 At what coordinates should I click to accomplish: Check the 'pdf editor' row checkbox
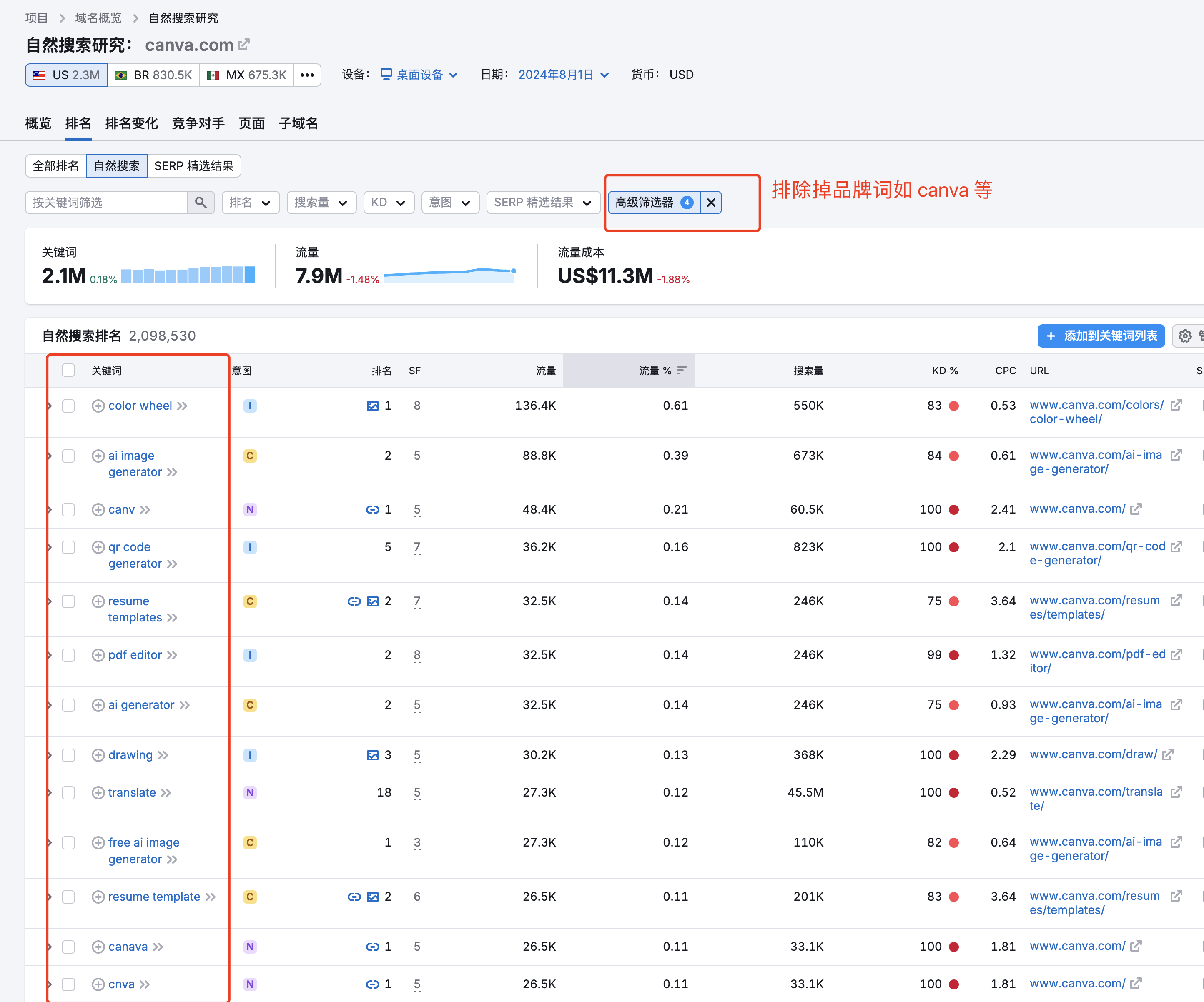tap(68, 655)
